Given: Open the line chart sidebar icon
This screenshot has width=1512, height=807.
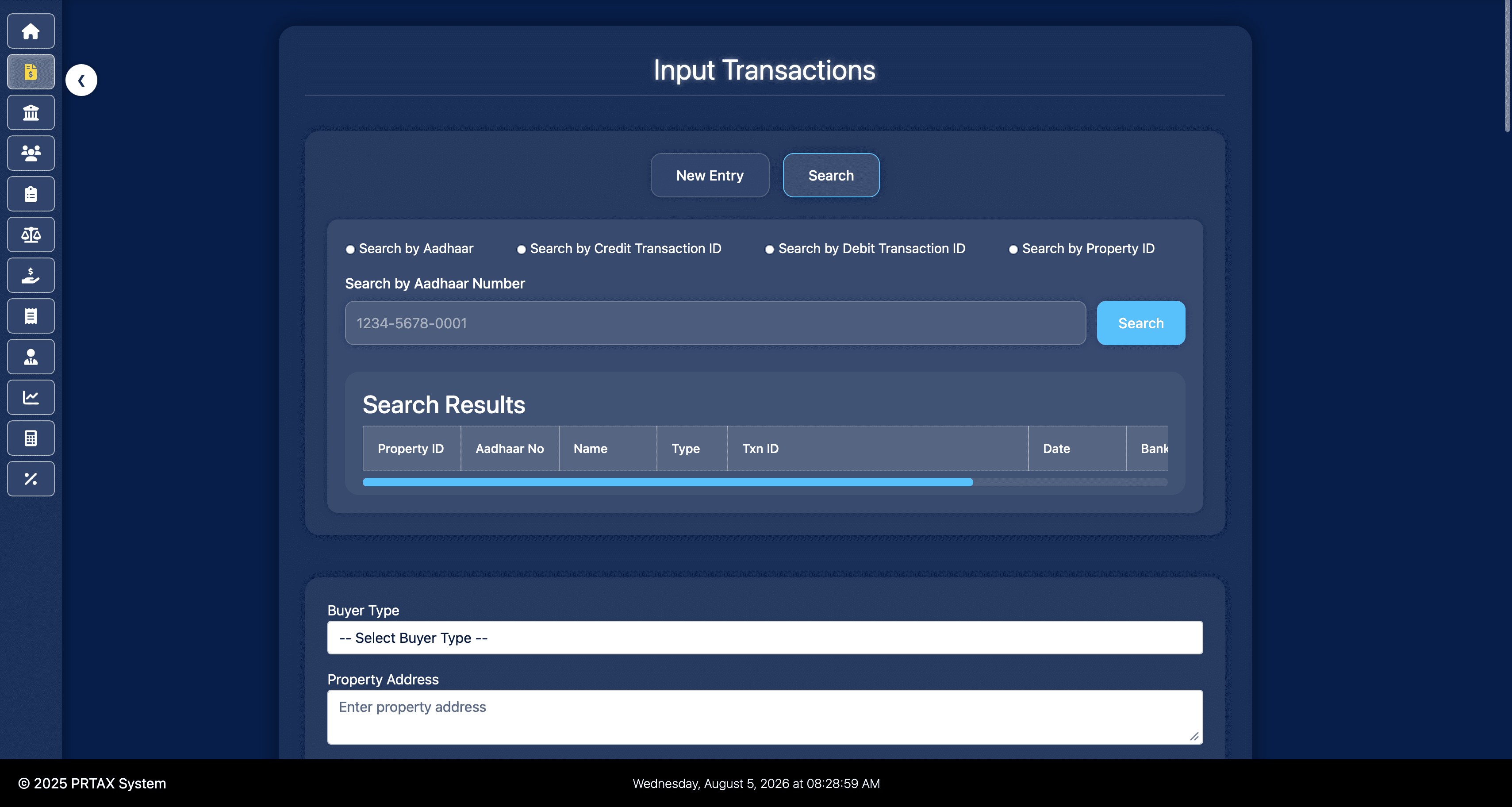Looking at the screenshot, I should [31, 397].
